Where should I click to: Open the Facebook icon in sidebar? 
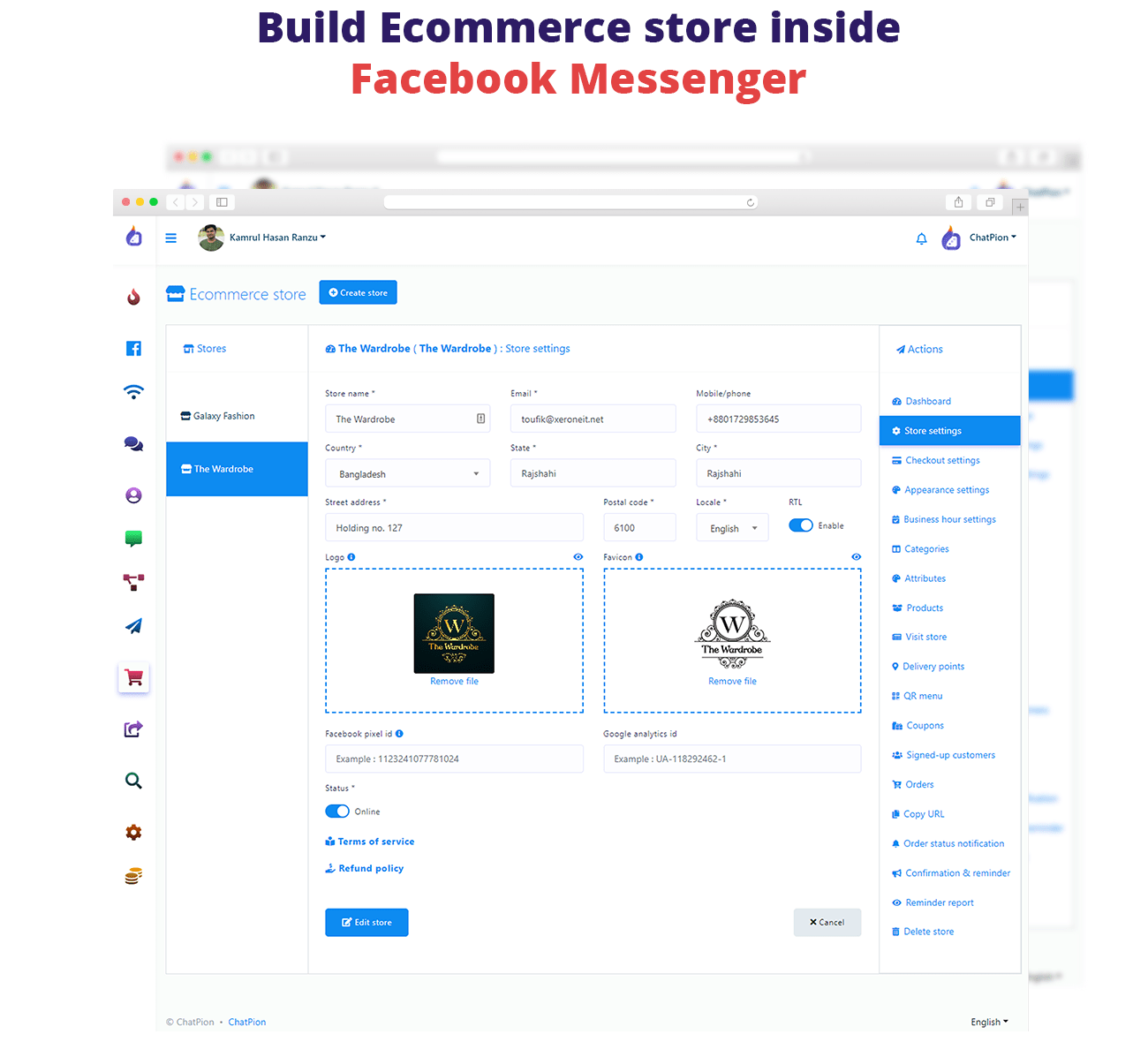(x=133, y=348)
